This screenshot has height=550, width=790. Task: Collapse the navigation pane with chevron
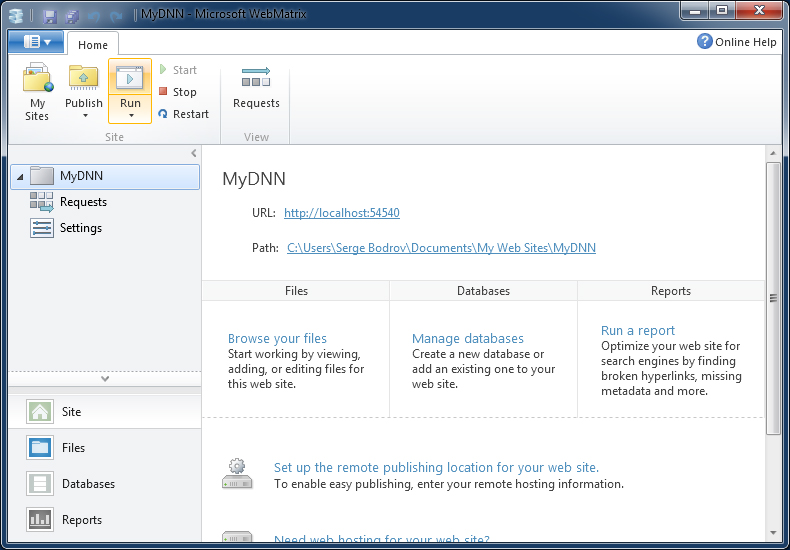(x=194, y=153)
